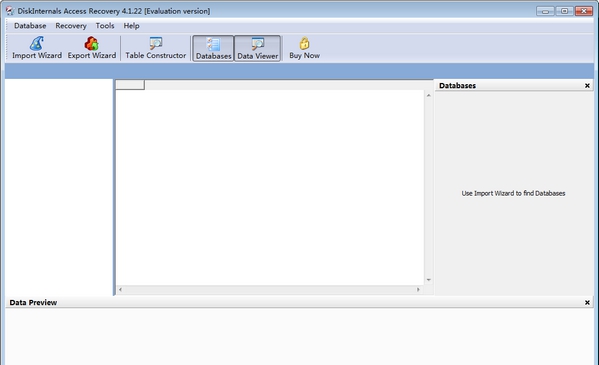Screen dimensions: 599x365
Task: Open the Tools menu
Action: pos(105,26)
